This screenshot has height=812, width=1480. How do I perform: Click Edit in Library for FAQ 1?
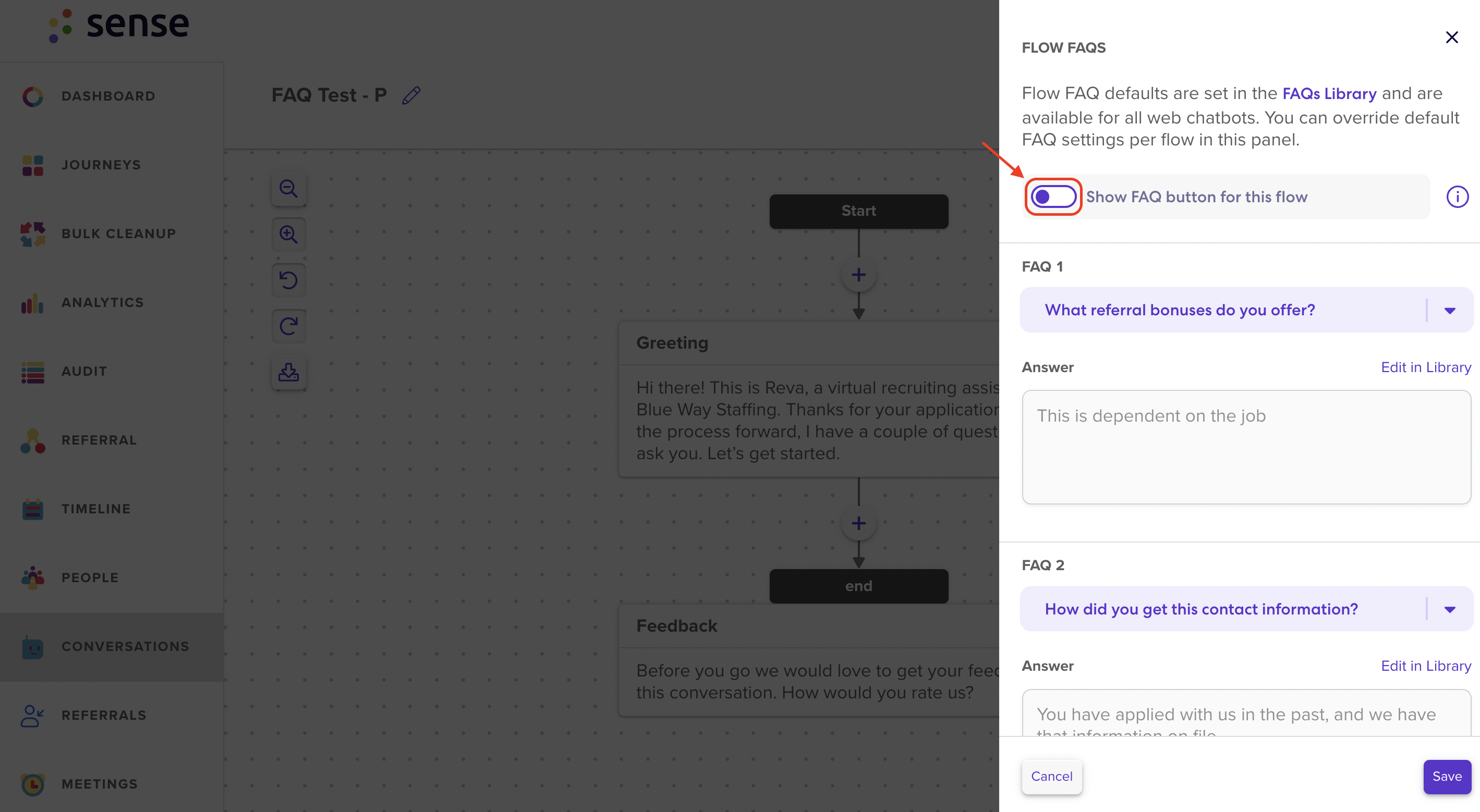[x=1425, y=367]
